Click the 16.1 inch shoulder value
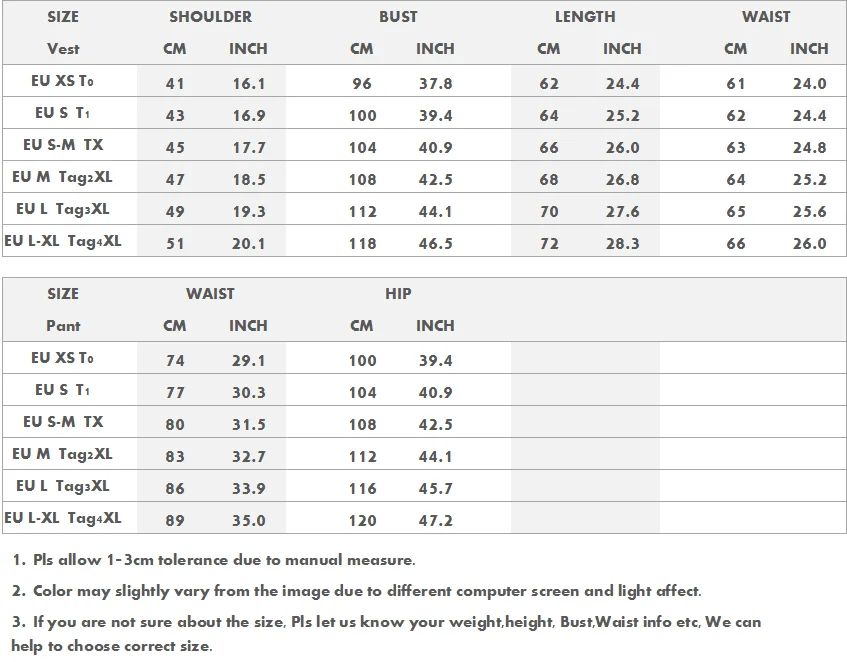This screenshot has height=662, width=847. 248,84
